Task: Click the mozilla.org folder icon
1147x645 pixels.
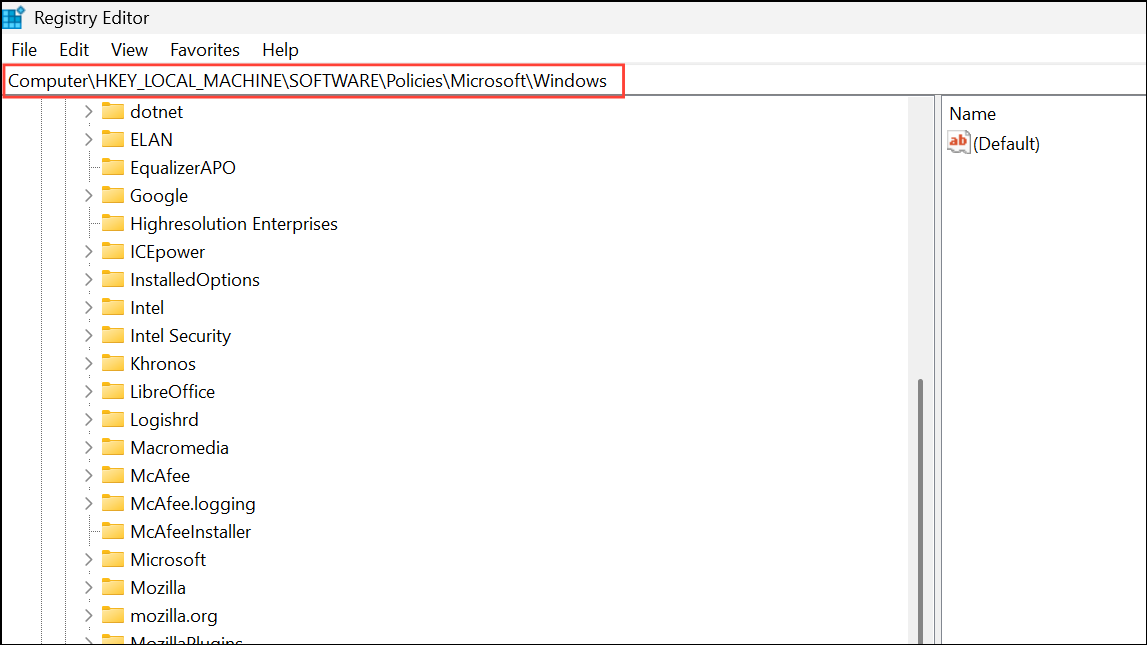Action: [x=113, y=615]
